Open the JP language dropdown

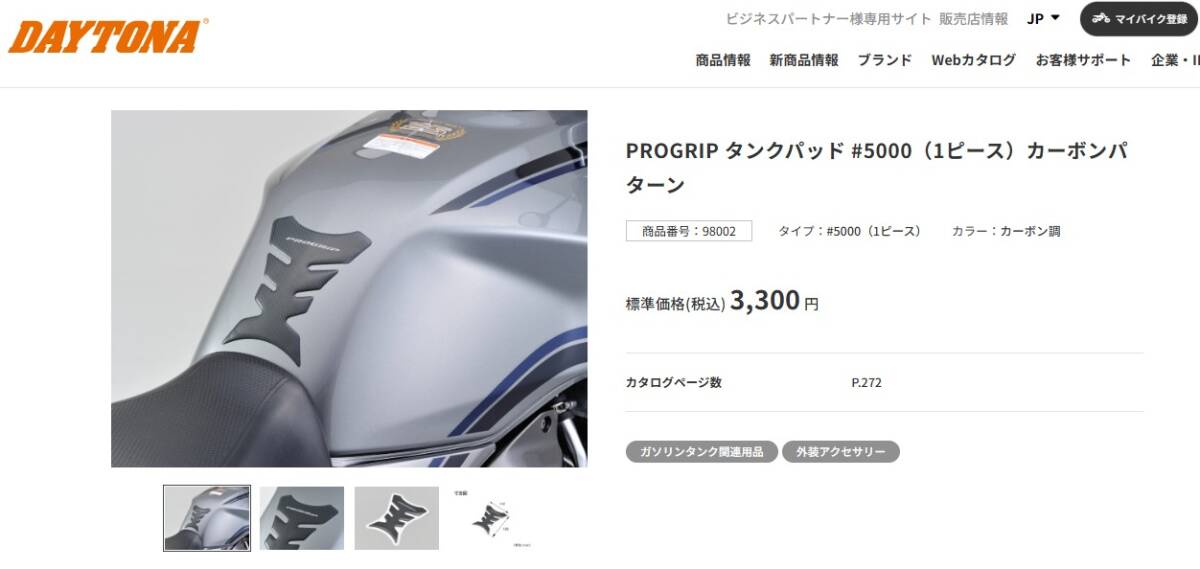click(x=1043, y=18)
